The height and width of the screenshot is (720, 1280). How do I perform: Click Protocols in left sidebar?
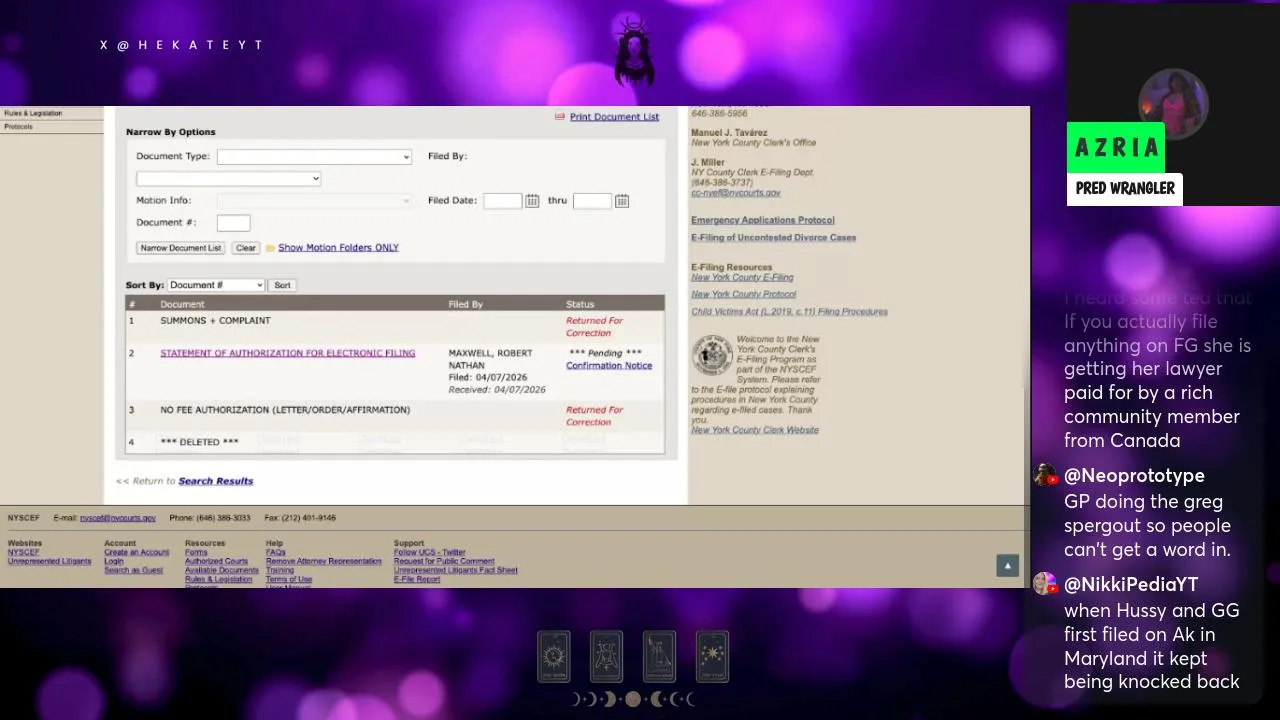pos(19,127)
